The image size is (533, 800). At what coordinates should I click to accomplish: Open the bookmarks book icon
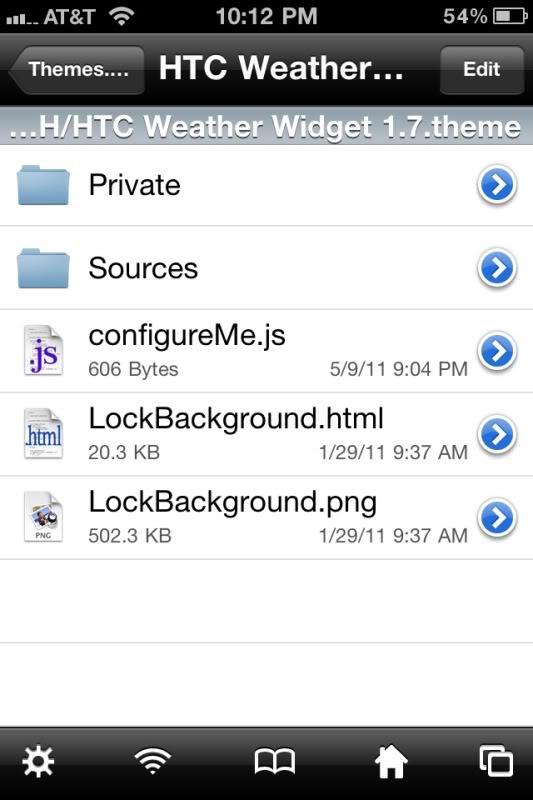[274, 762]
